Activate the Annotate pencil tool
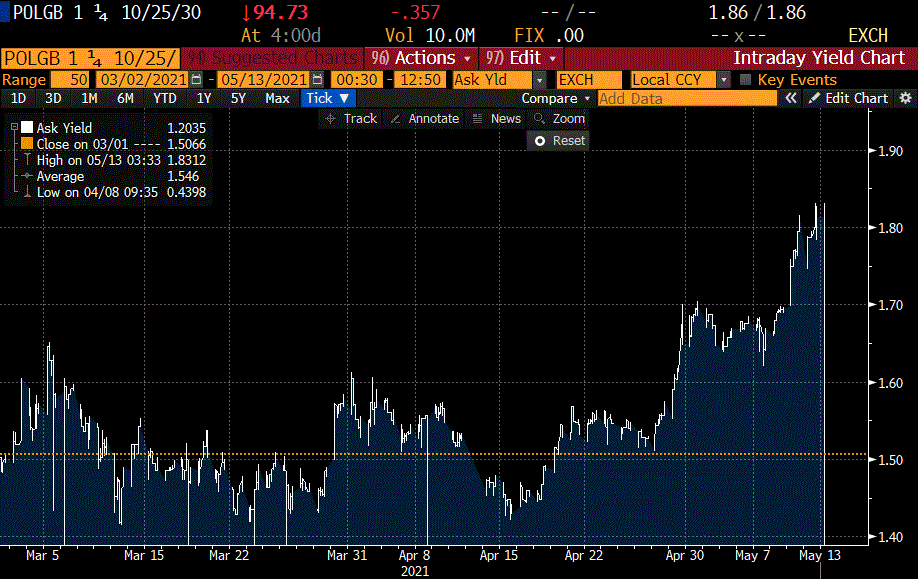 coord(424,118)
